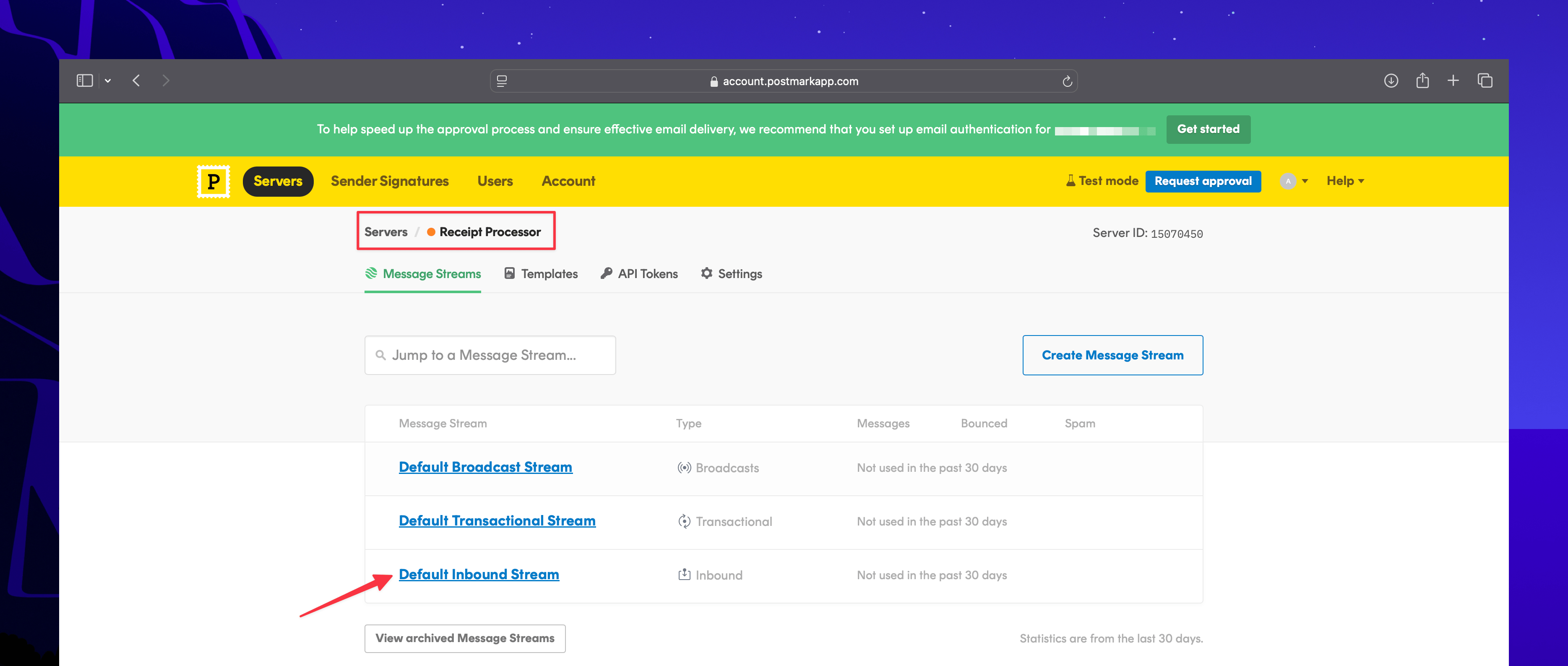This screenshot has width=1568, height=666.
Task: Click the Settings gear icon
Action: pyautogui.click(x=706, y=273)
